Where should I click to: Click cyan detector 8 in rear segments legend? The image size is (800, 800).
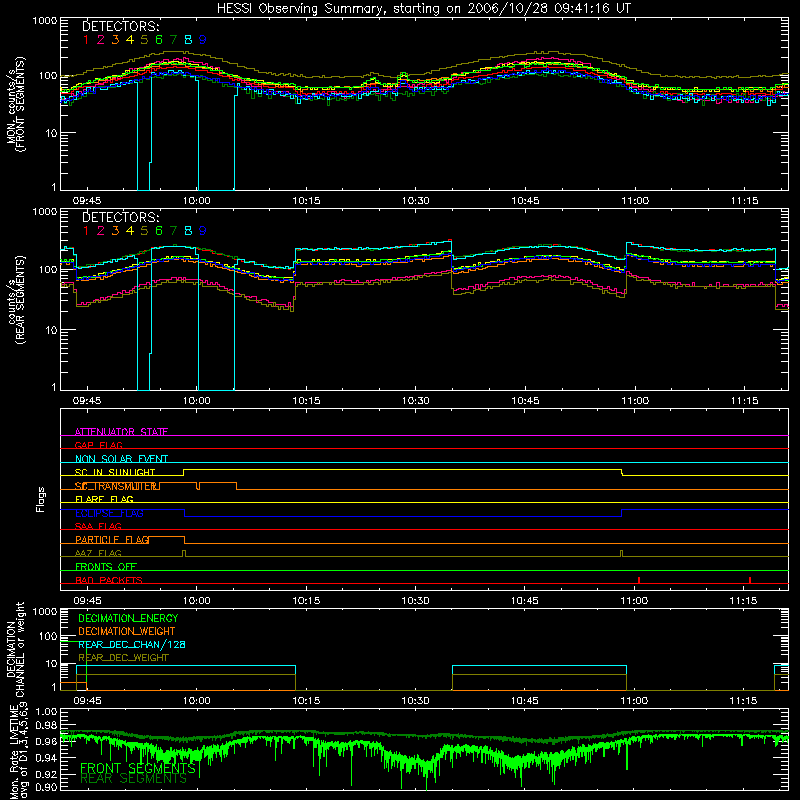click(x=188, y=231)
